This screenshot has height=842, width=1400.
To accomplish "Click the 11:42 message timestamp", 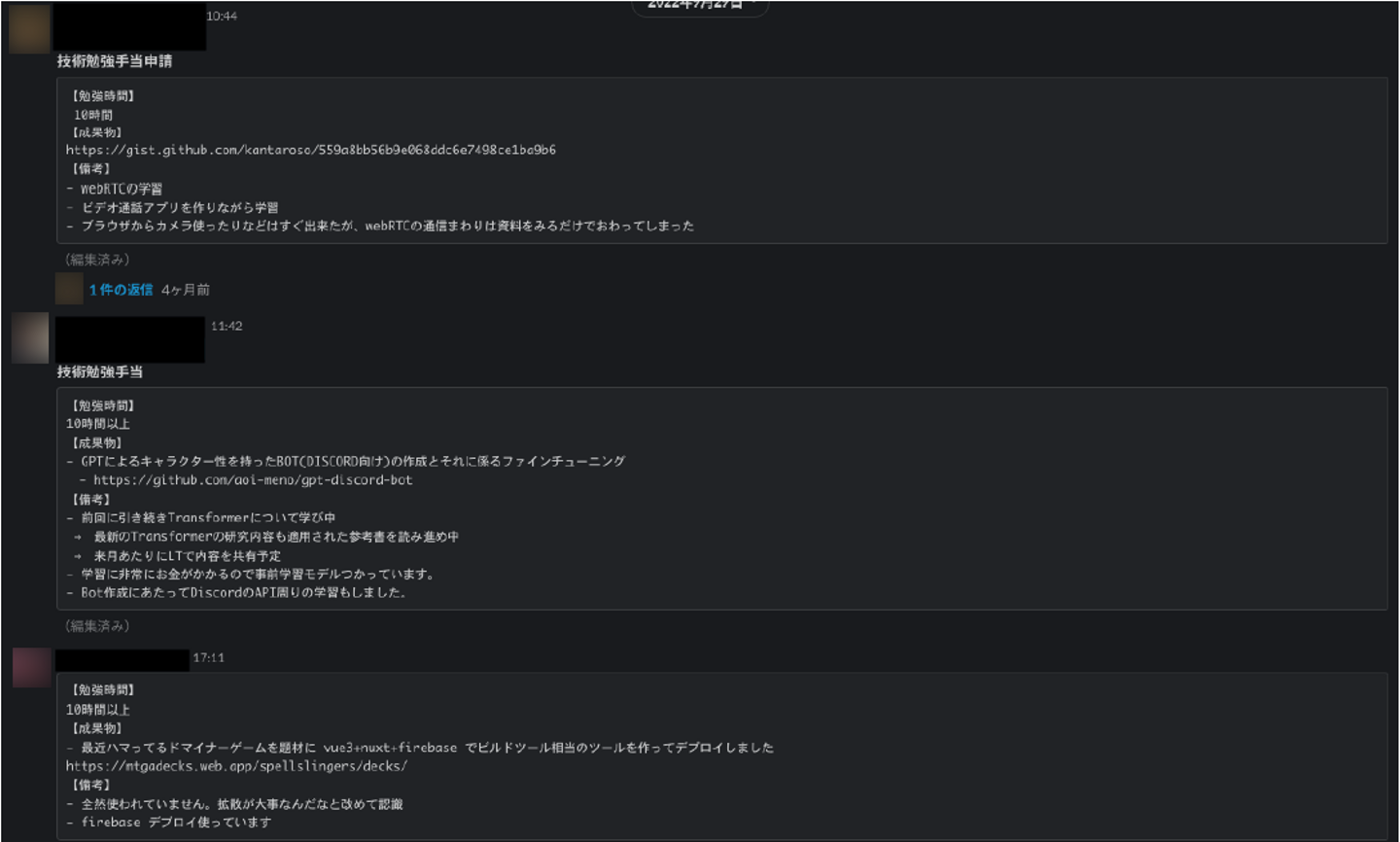I will [227, 326].
